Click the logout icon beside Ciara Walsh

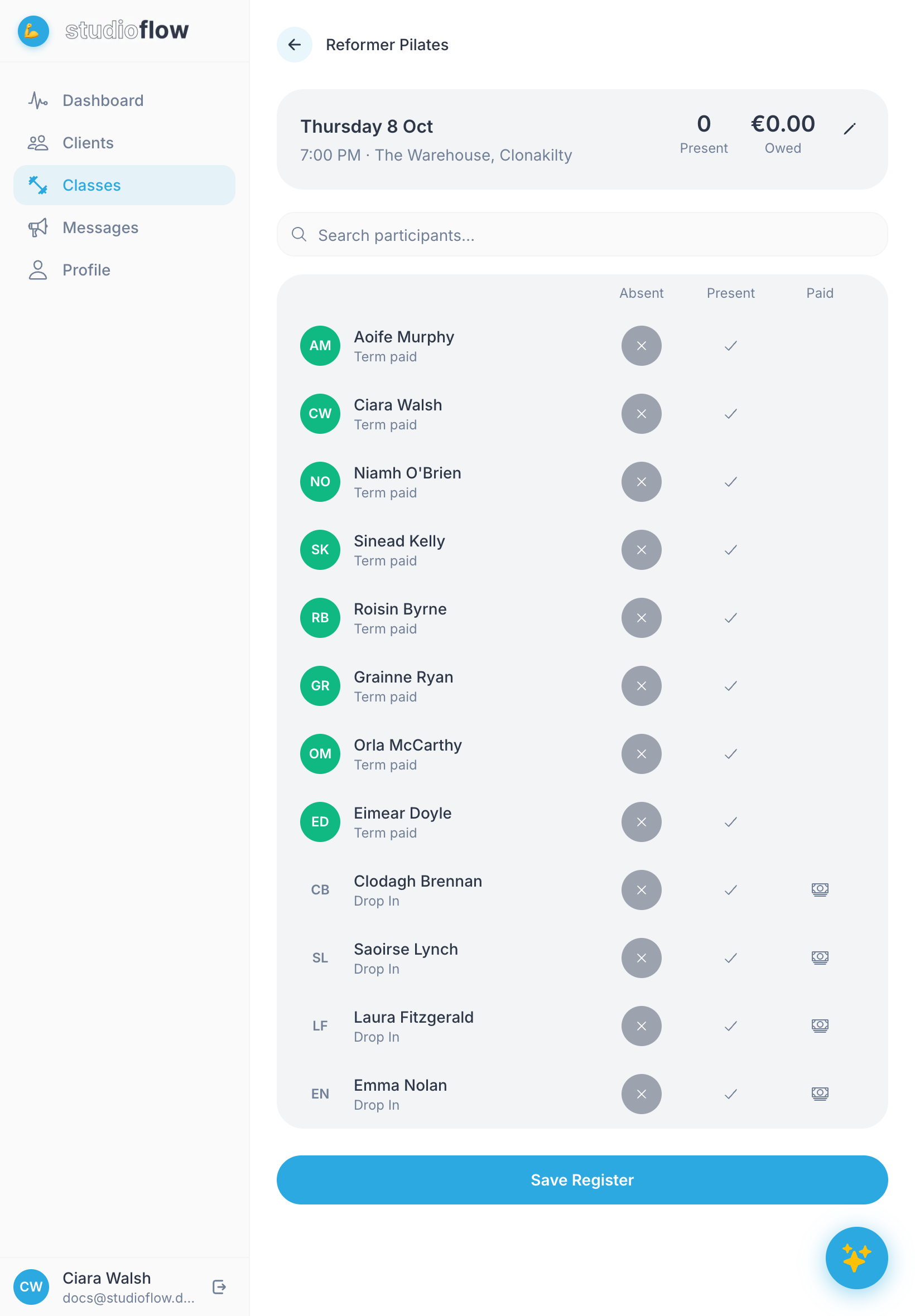pos(219,1287)
